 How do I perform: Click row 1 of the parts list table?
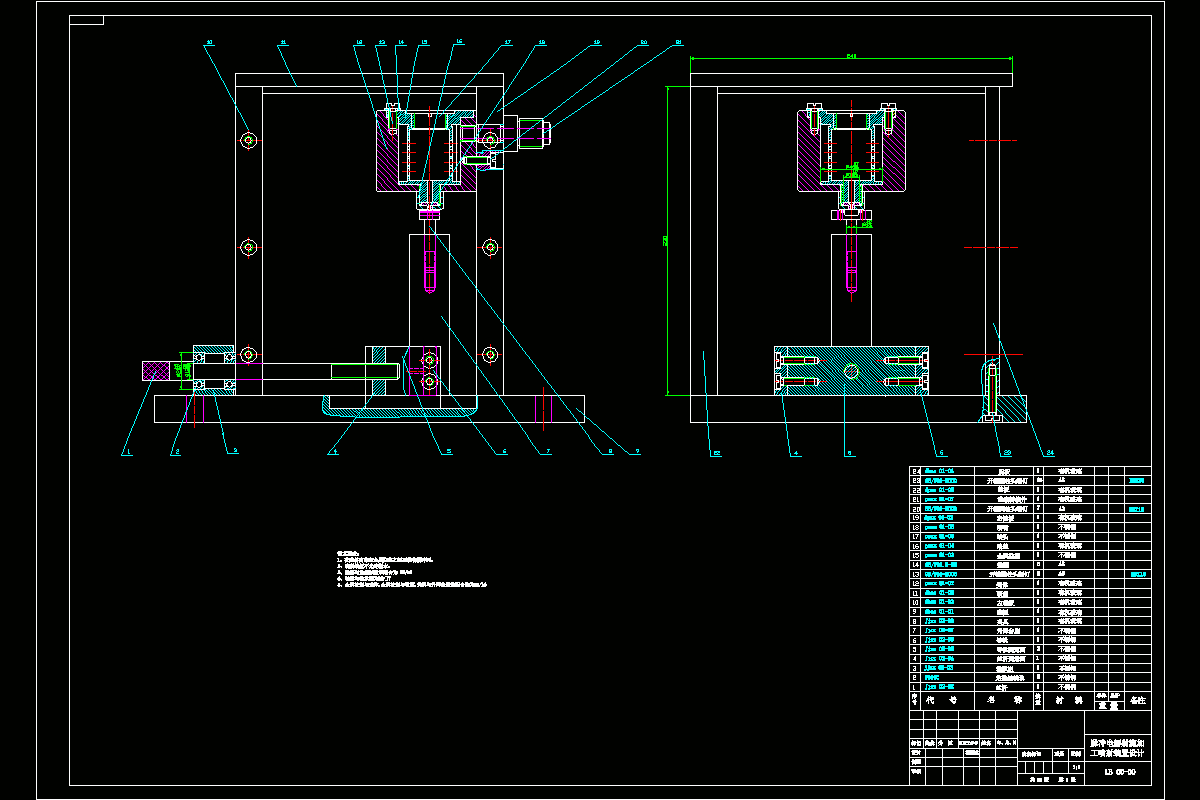[x=1029, y=687]
